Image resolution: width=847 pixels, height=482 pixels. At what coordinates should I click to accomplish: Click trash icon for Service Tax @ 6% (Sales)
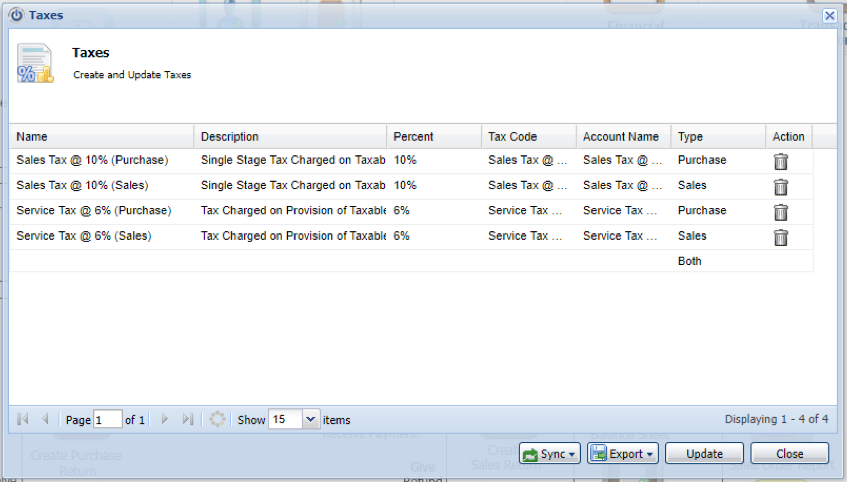[x=781, y=237]
